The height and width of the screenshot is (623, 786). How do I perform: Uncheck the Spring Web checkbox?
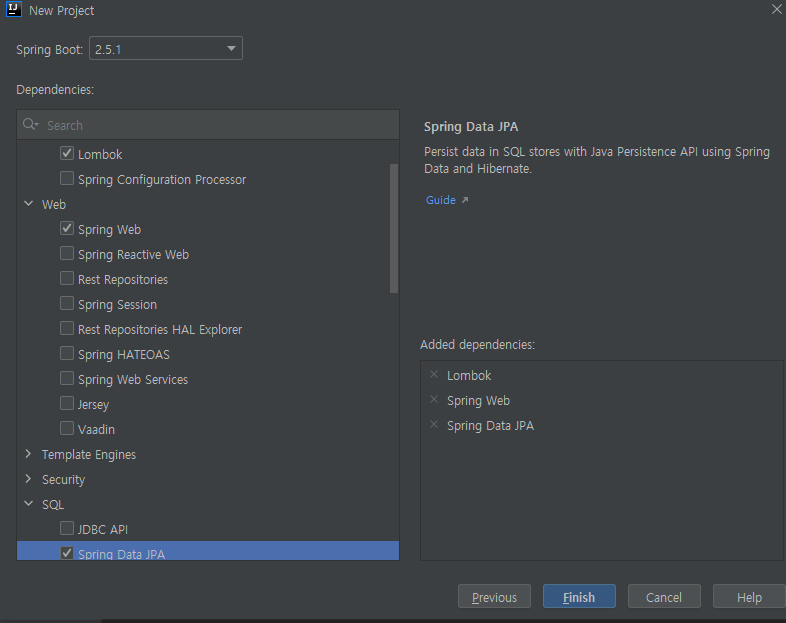pyautogui.click(x=67, y=229)
